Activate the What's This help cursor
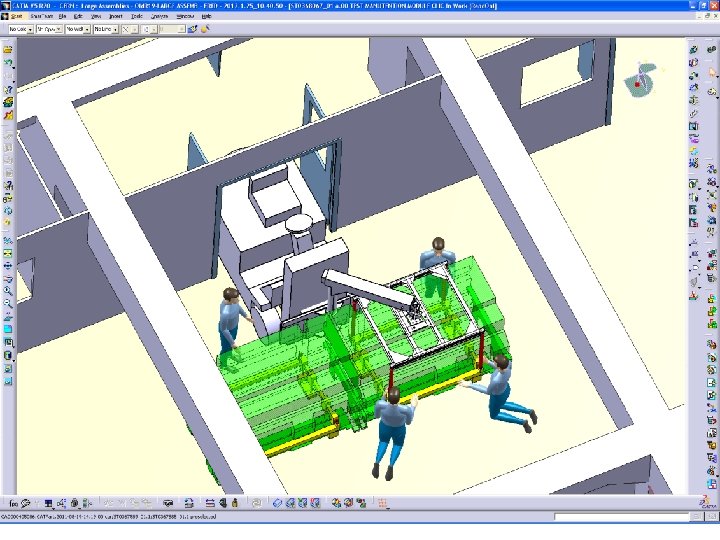 click(x=8, y=90)
